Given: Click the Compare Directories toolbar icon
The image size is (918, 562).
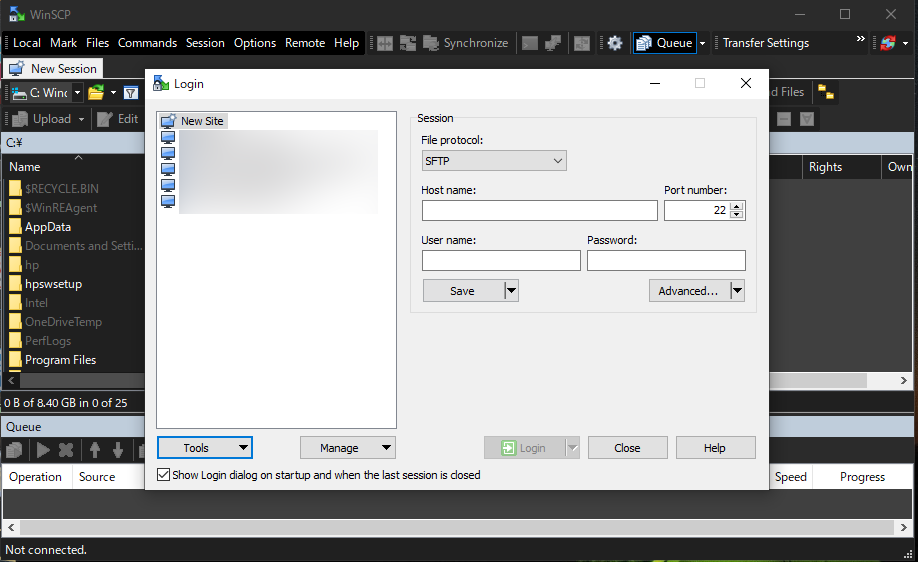Looking at the screenshot, I should click(x=385, y=43).
